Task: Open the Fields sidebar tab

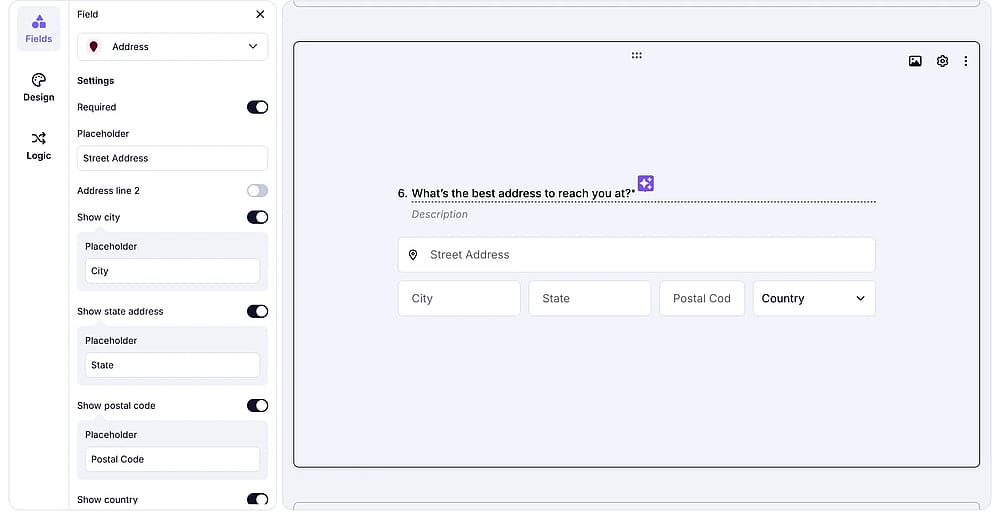Action: (39, 29)
